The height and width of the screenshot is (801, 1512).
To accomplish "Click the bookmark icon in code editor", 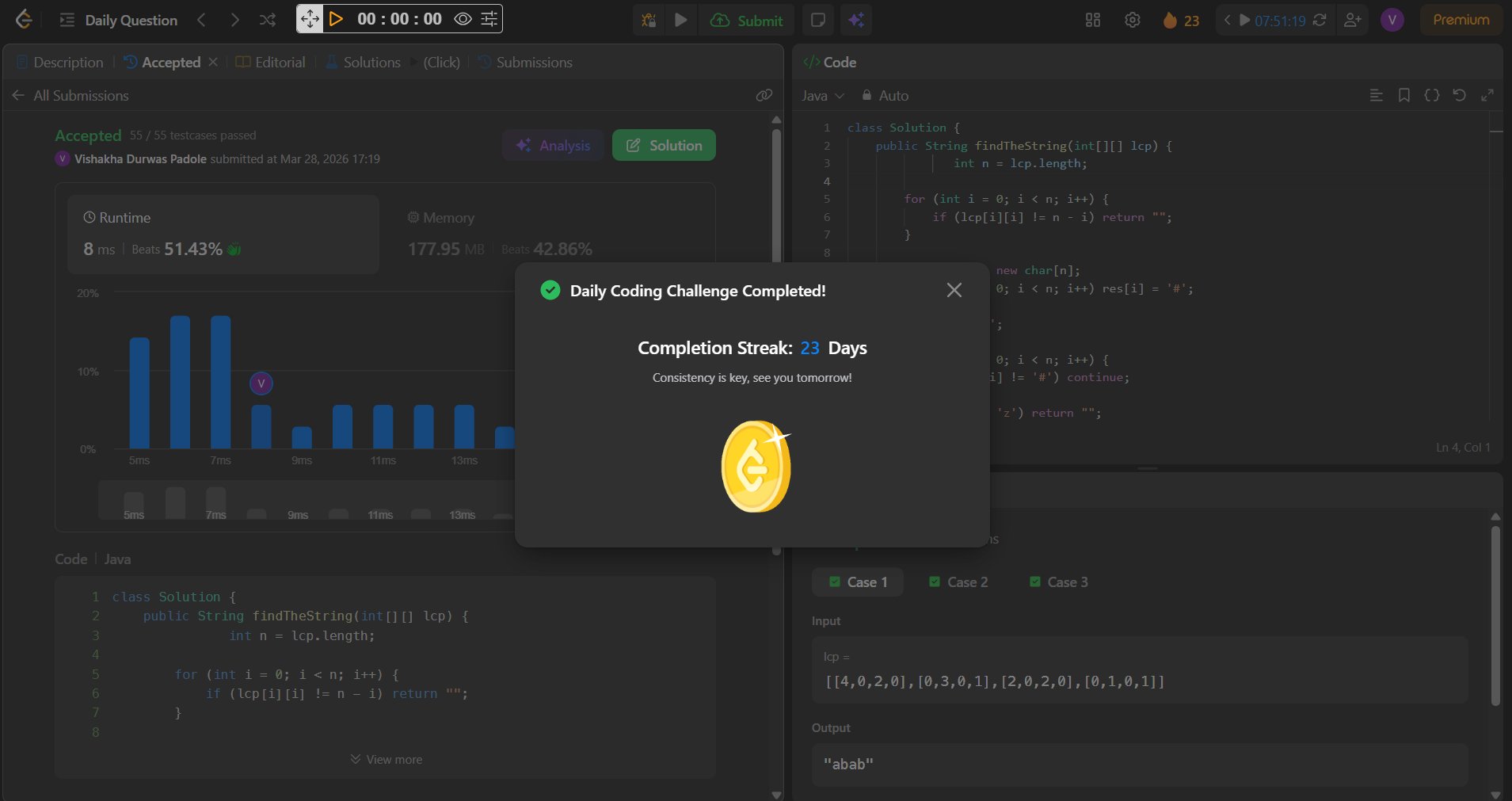I will pyautogui.click(x=1404, y=95).
